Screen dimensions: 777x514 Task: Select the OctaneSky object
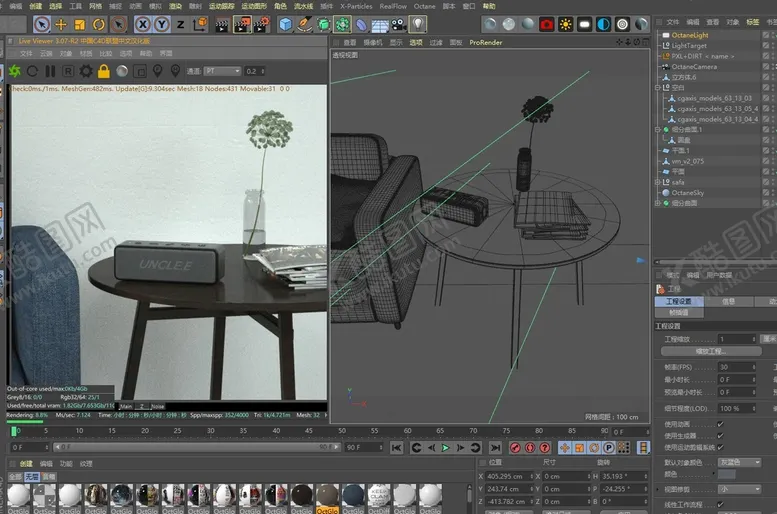[687, 193]
